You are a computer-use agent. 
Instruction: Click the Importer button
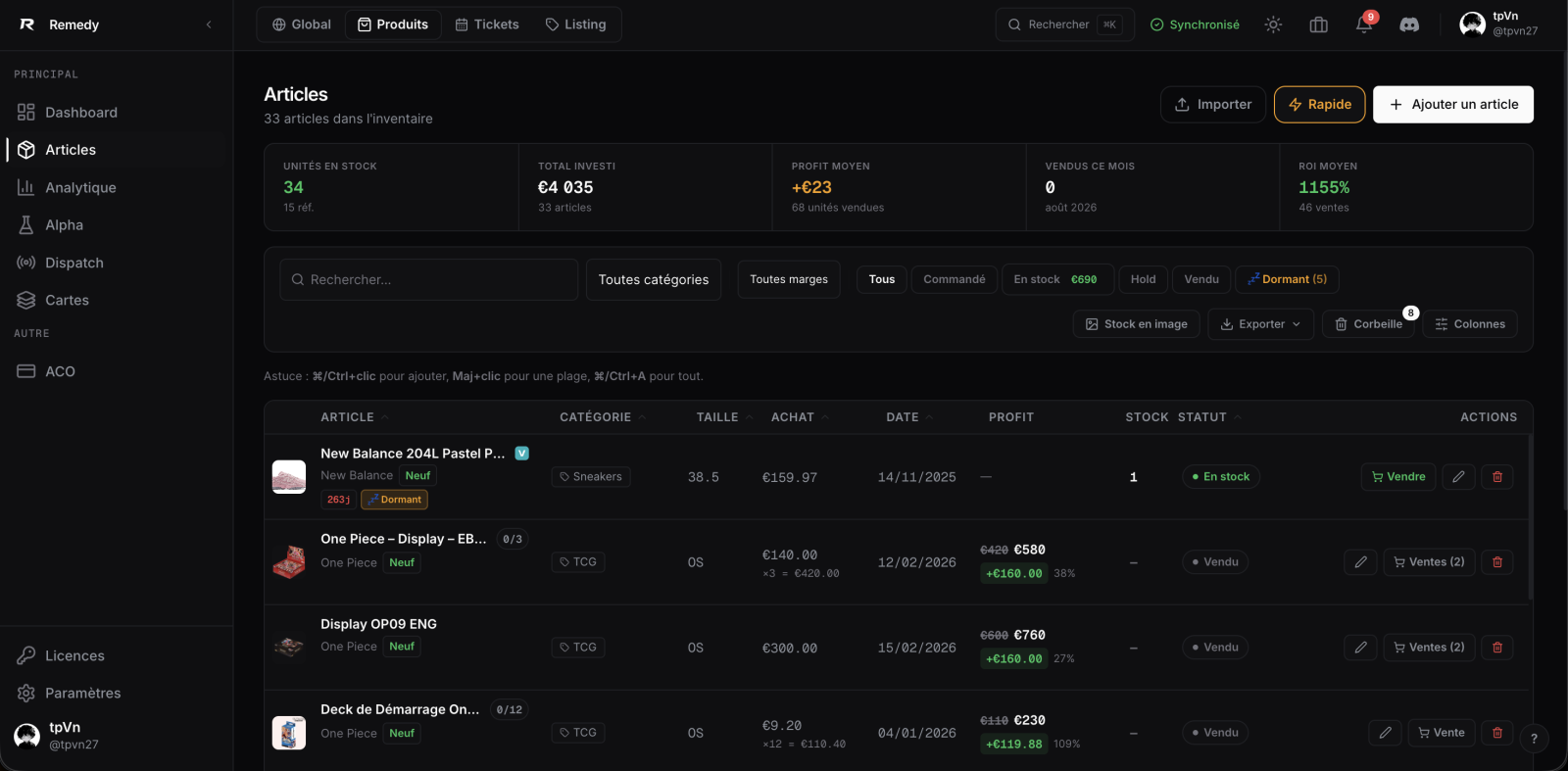[1213, 105]
